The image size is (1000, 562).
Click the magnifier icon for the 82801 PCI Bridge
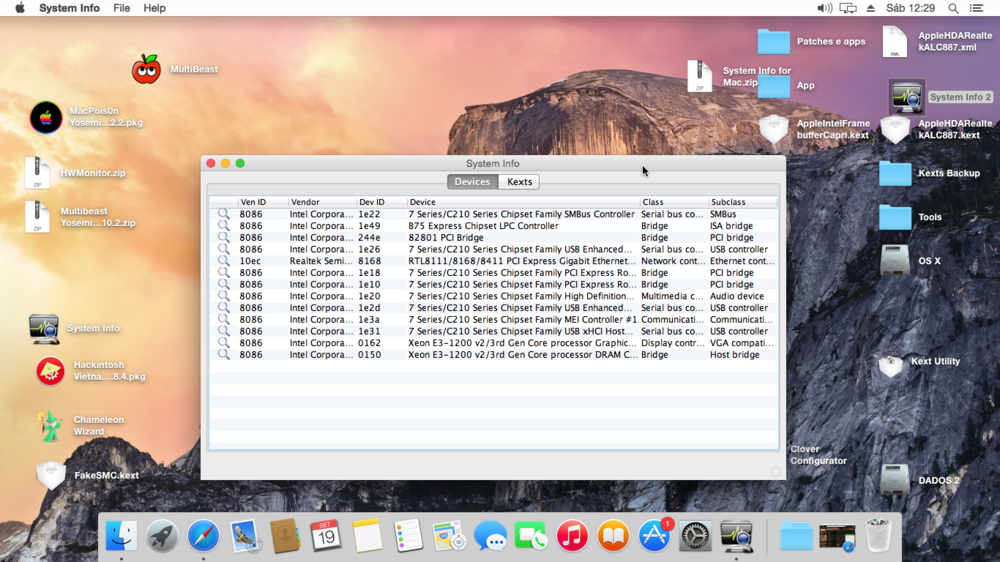click(x=224, y=238)
